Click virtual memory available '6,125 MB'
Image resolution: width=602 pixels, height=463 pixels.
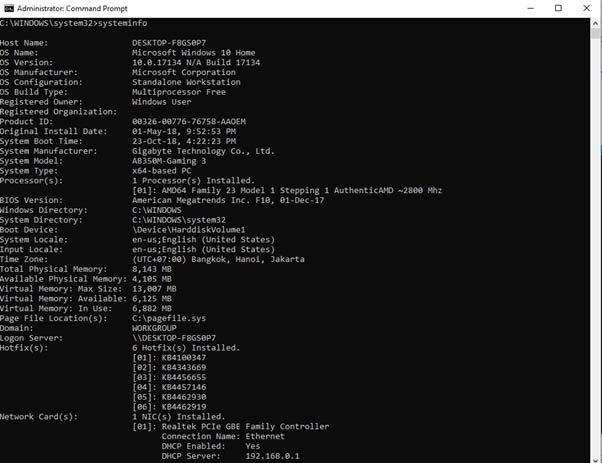pos(152,299)
